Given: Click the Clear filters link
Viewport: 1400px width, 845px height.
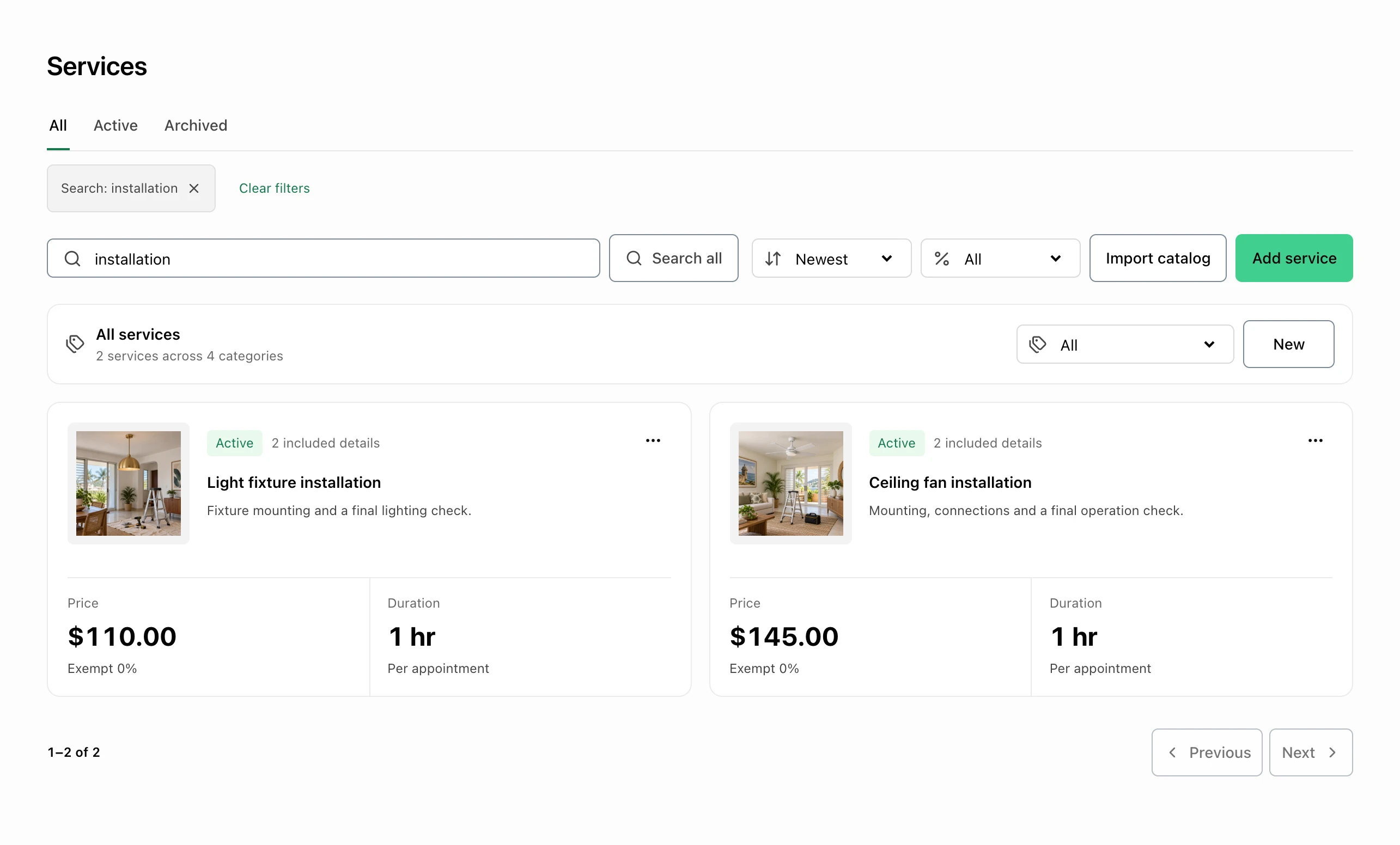Looking at the screenshot, I should click(275, 188).
